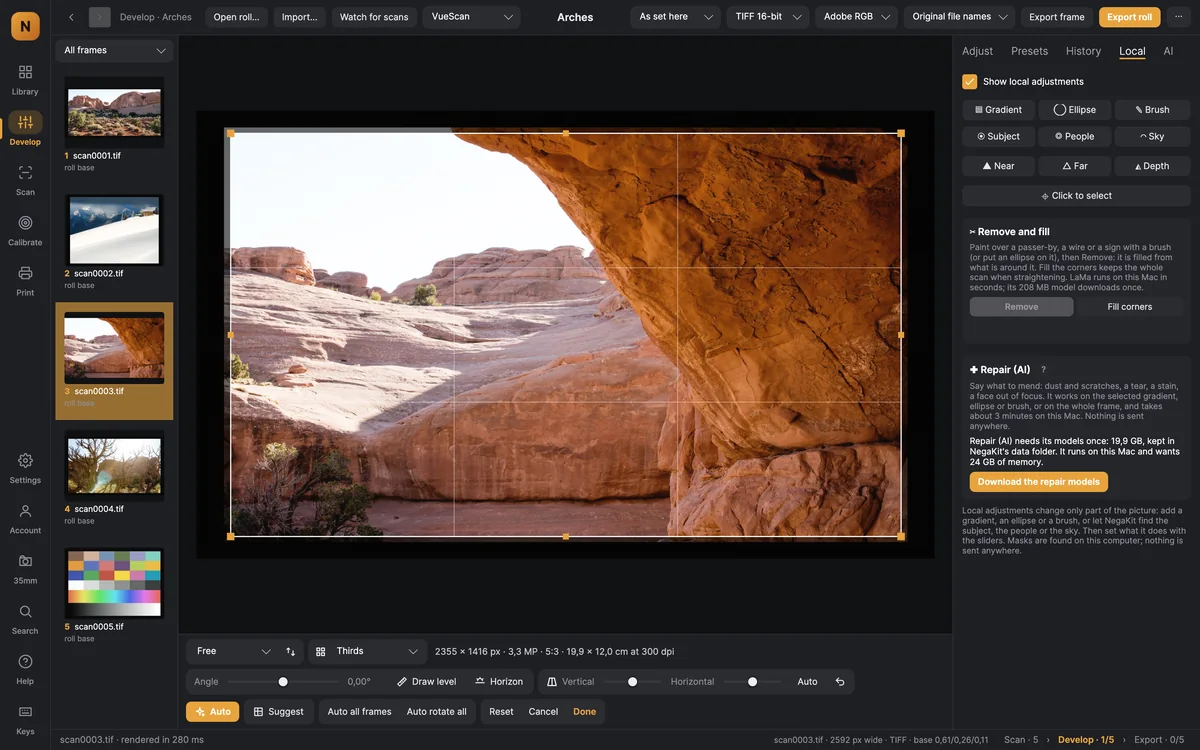Click the Angle slider handle
1200x750 pixels.
283,682
